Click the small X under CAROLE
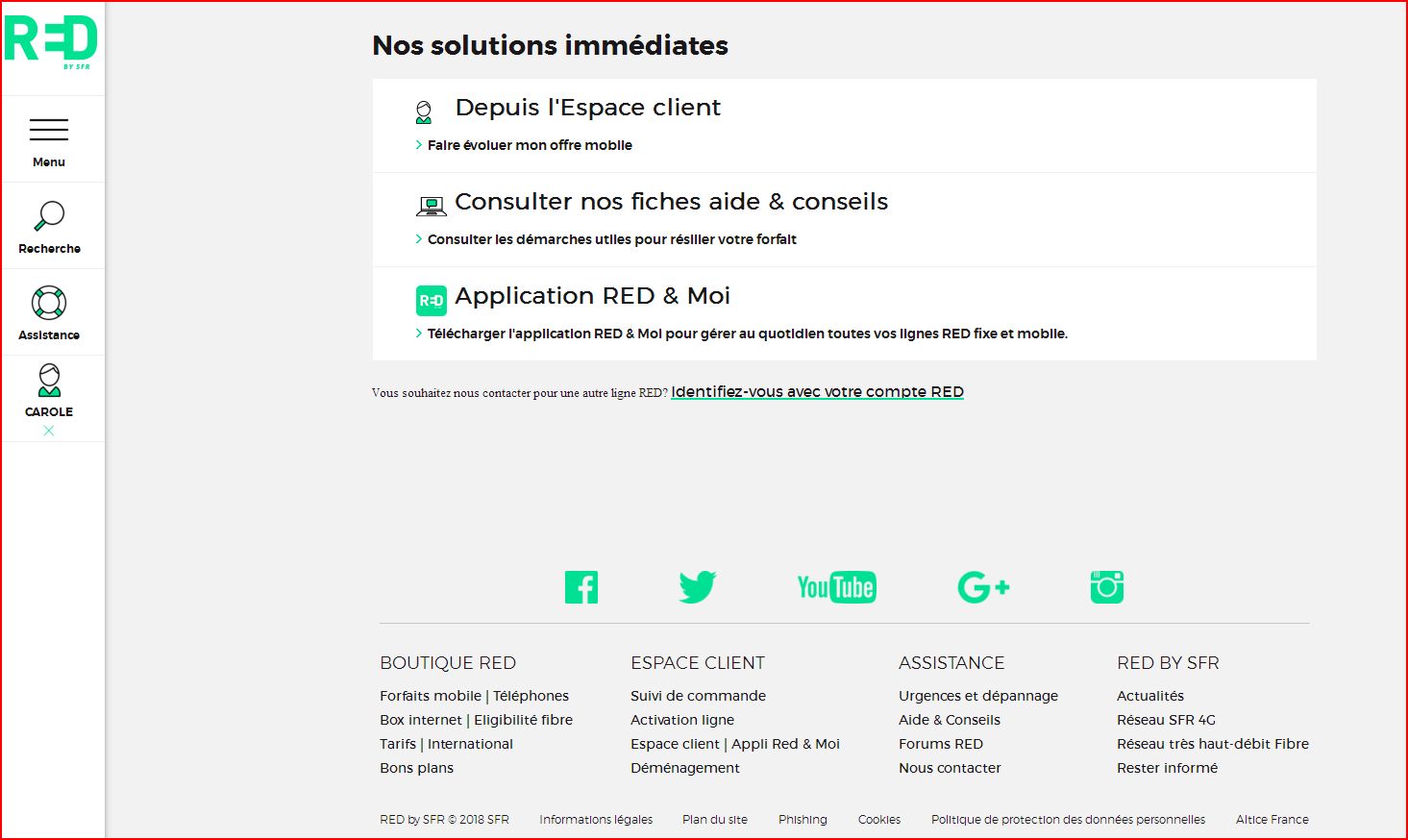This screenshot has height=840, width=1408. coord(49,431)
